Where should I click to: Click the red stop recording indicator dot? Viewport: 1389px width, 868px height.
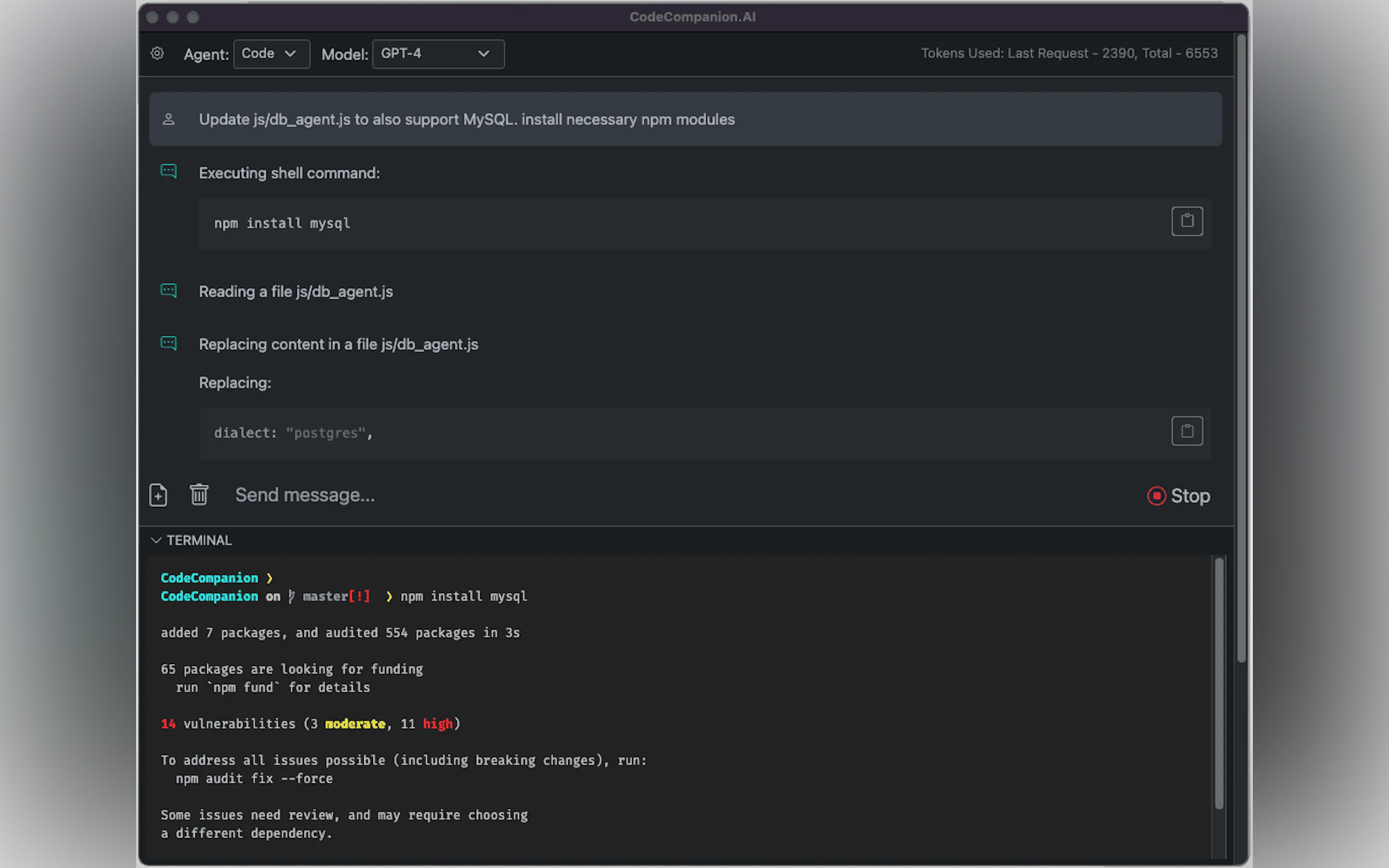[x=1156, y=495]
